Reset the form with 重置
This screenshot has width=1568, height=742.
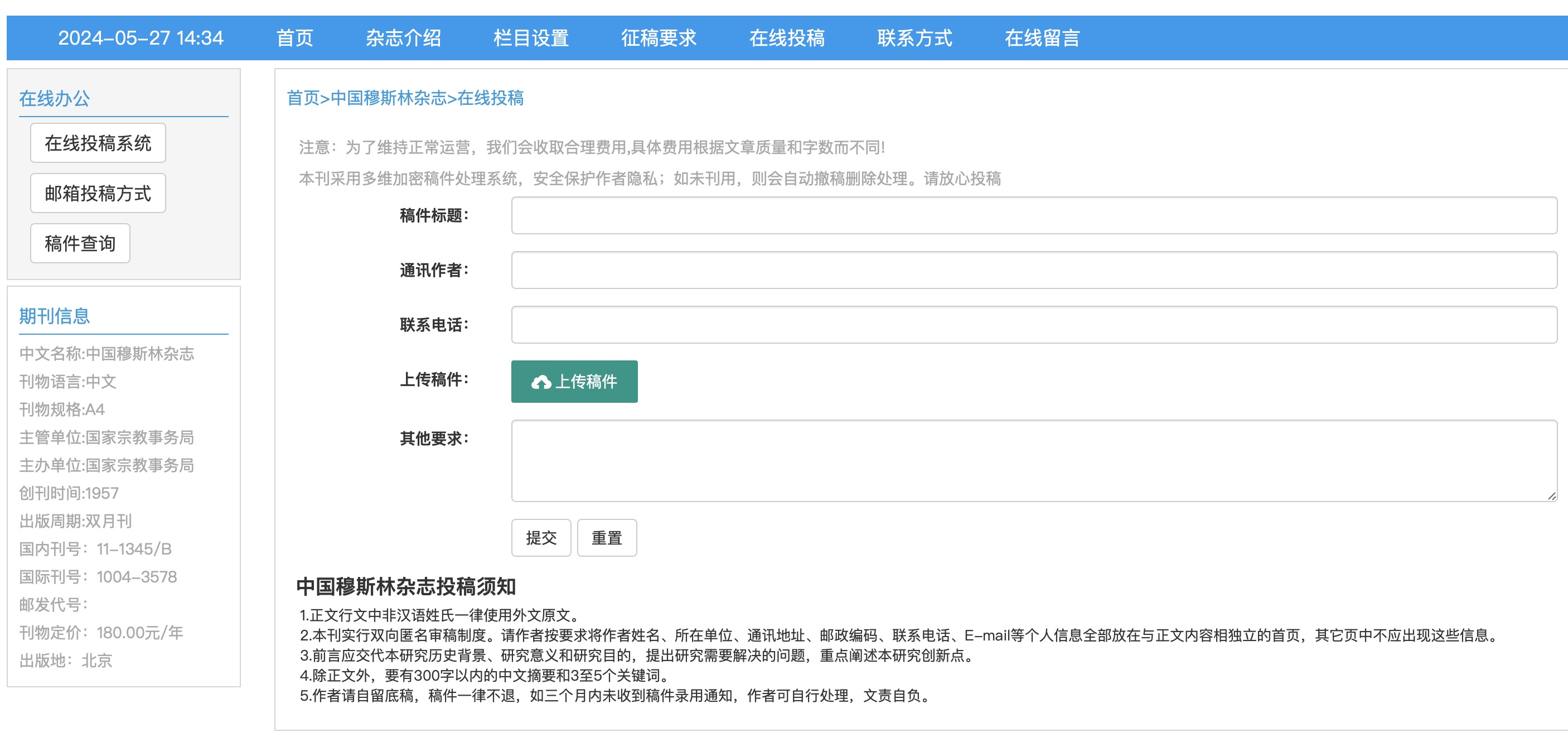click(607, 538)
